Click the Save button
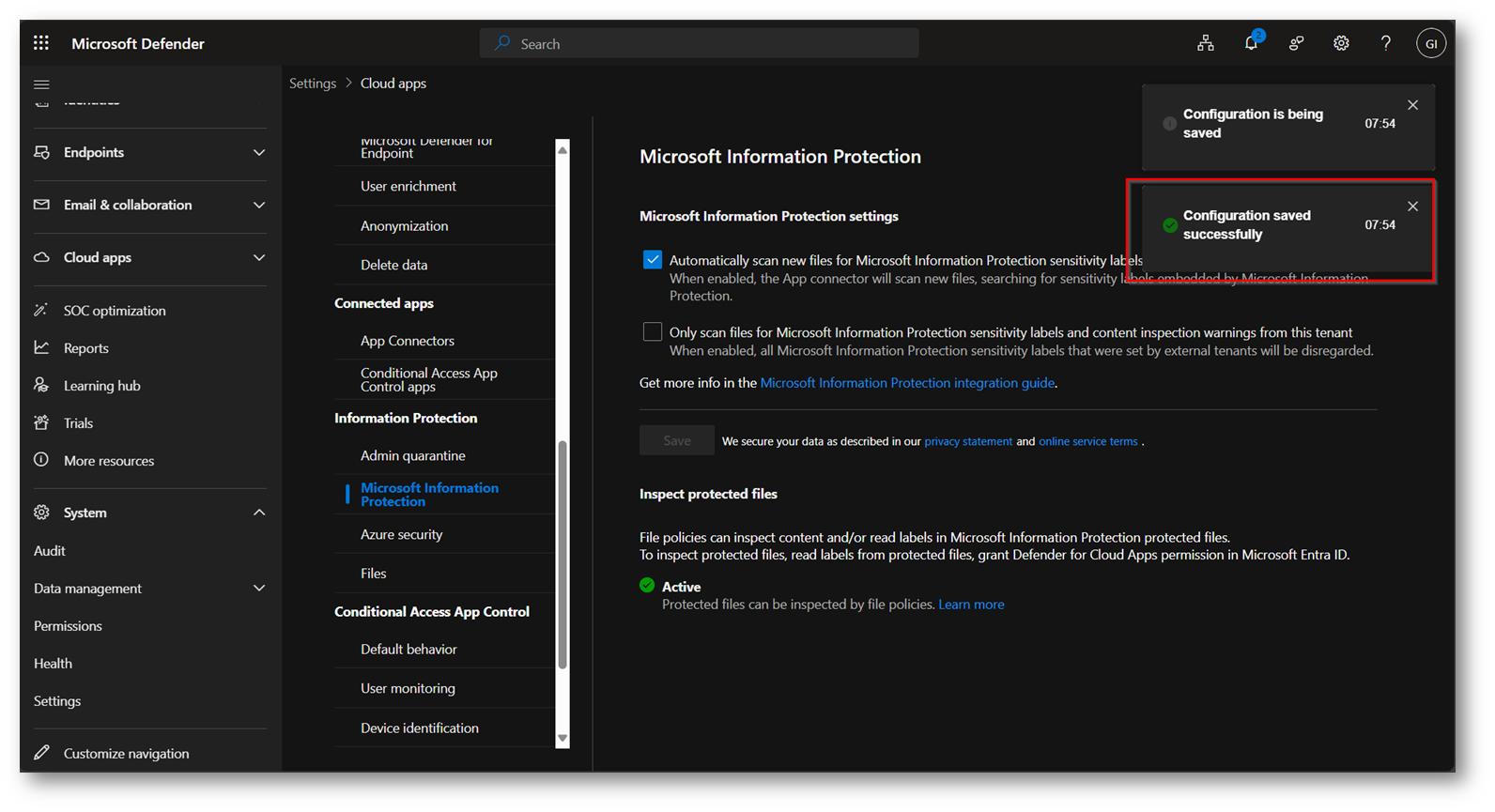1495x812 pixels. click(676, 440)
